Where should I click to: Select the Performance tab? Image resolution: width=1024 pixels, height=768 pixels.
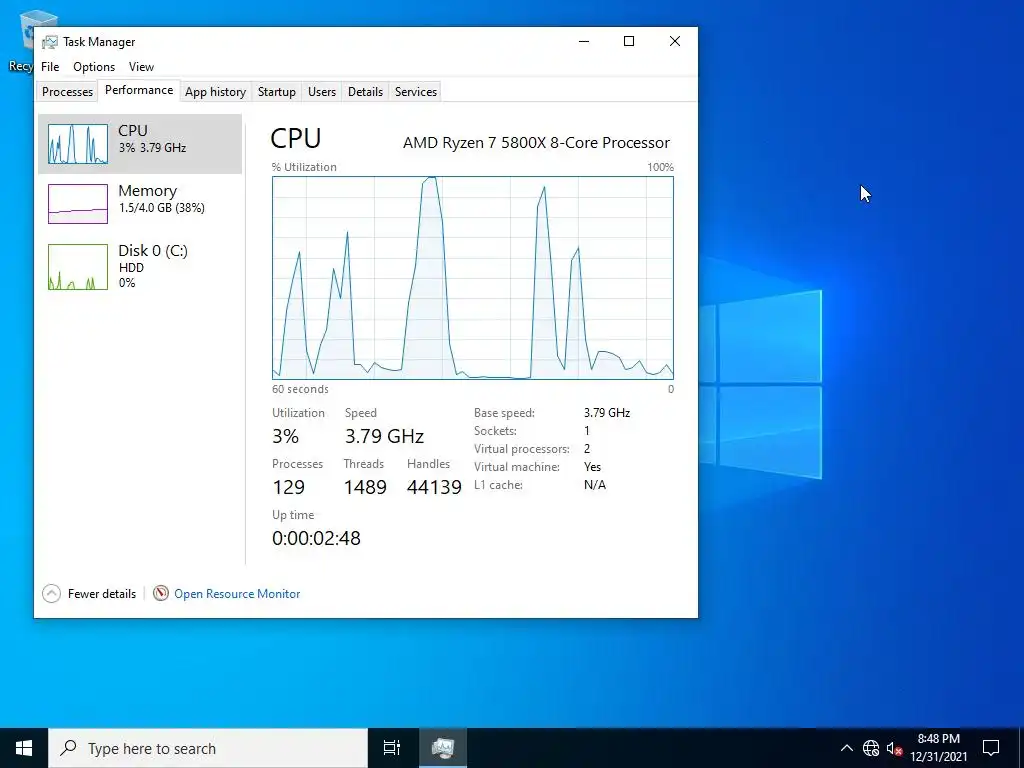click(139, 90)
